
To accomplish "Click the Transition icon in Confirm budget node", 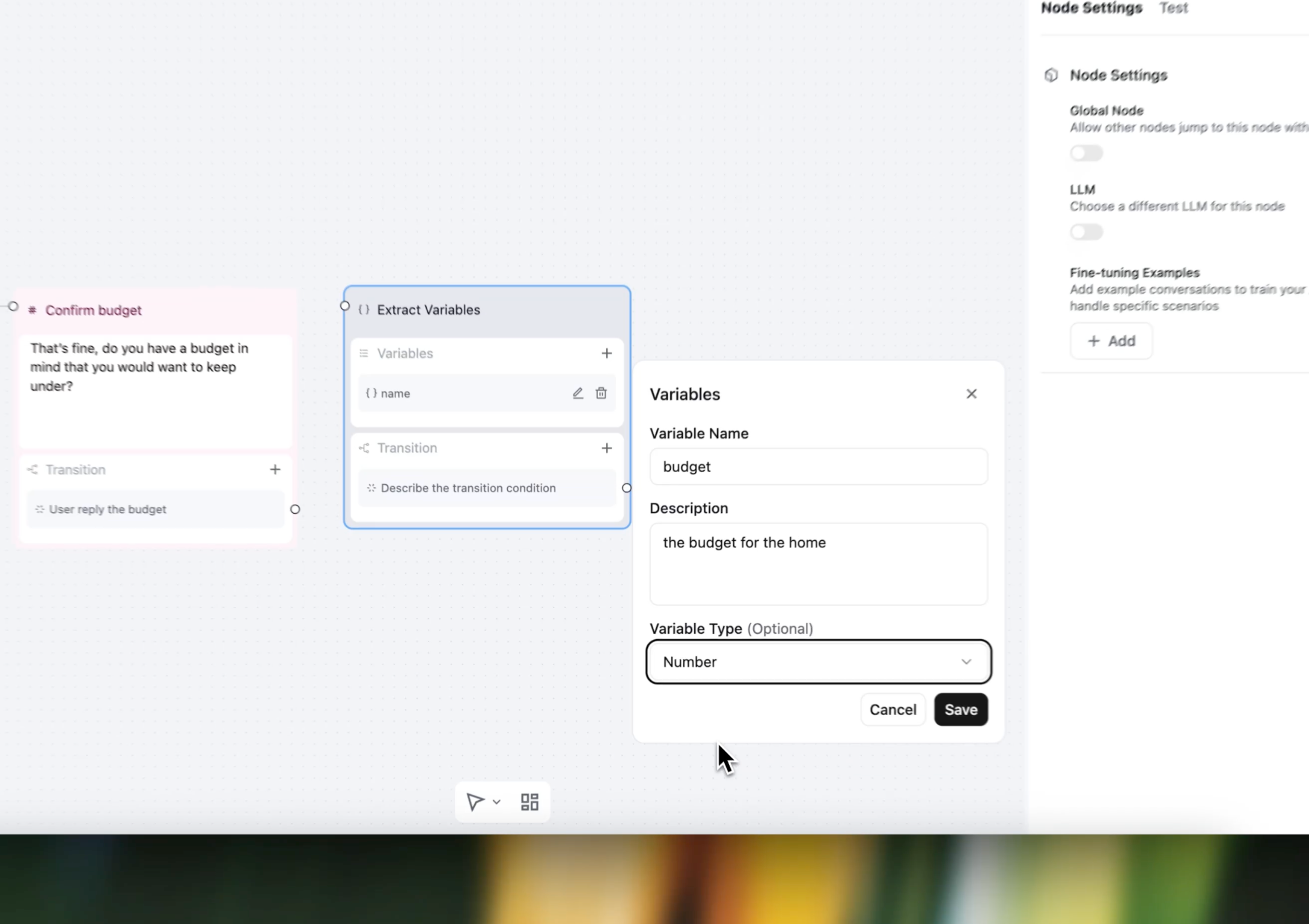I will coord(32,470).
